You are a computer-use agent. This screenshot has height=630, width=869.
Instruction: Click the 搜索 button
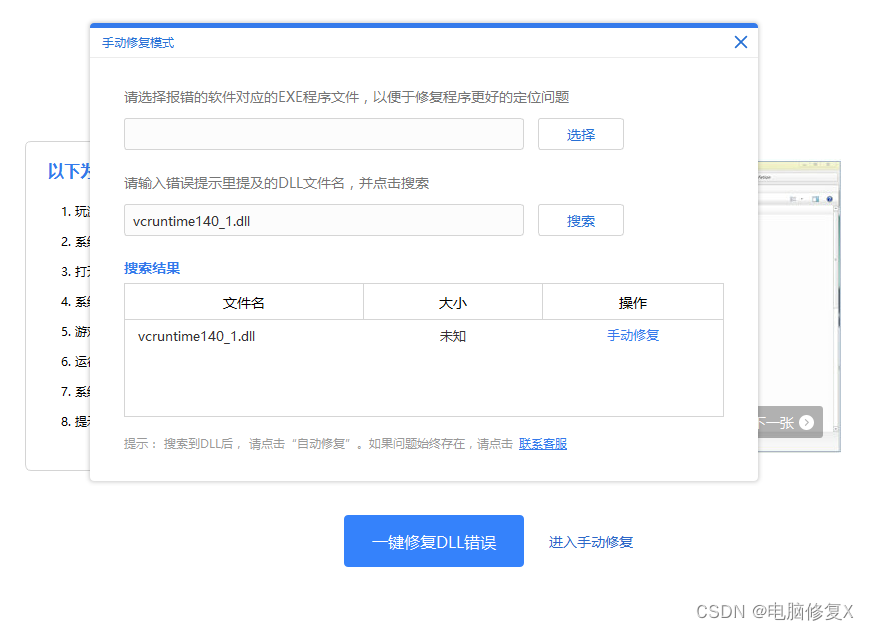(x=580, y=221)
